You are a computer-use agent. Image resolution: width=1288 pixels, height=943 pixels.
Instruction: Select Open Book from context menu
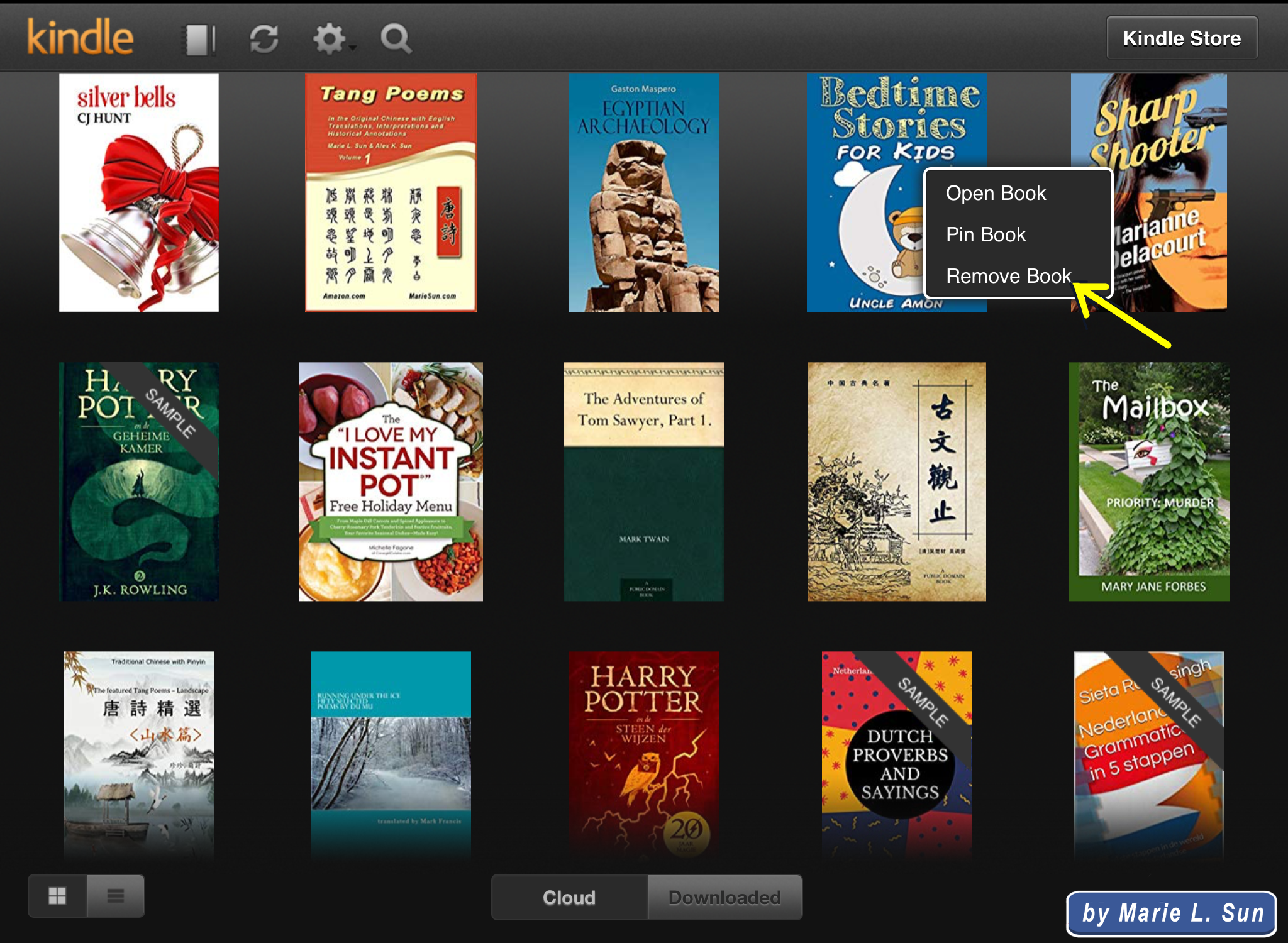(996, 193)
